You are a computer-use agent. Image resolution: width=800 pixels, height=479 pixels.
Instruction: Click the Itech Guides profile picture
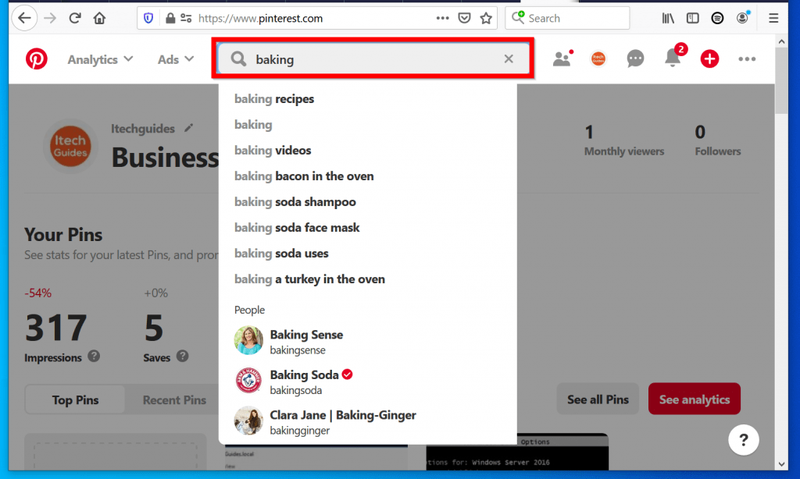click(70, 146)
